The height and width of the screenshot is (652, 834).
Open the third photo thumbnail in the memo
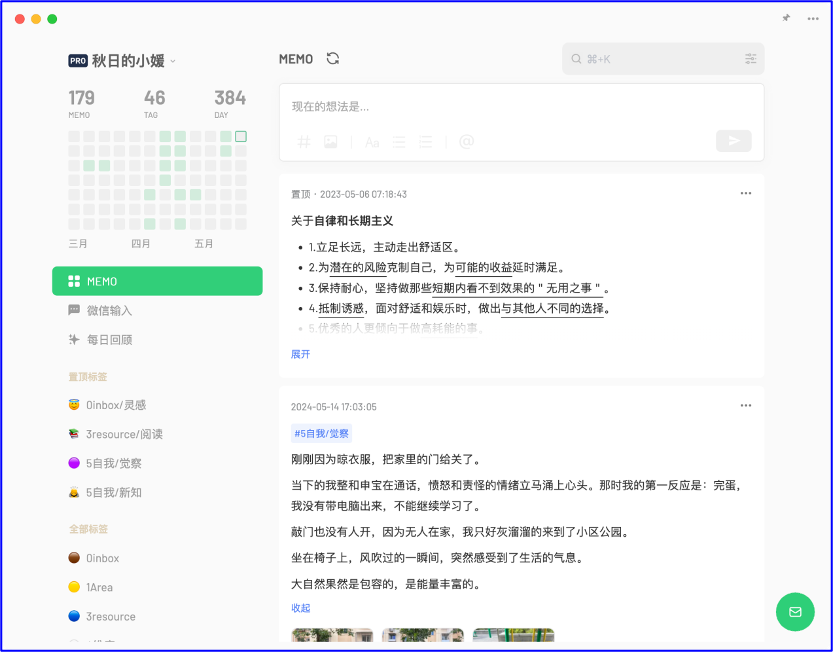[513, 635]
